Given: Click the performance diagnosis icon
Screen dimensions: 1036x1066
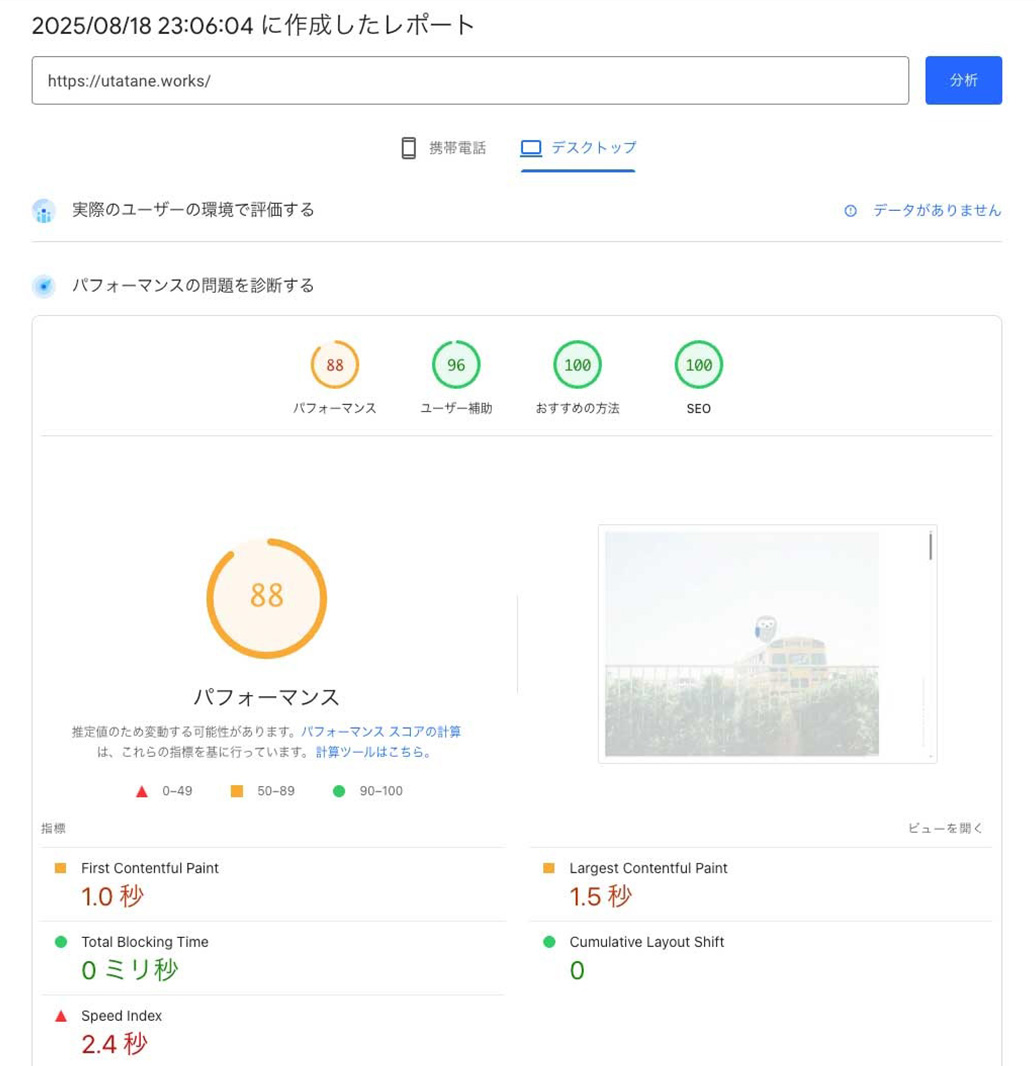Looking at the screenshot, I should [43, 287].
